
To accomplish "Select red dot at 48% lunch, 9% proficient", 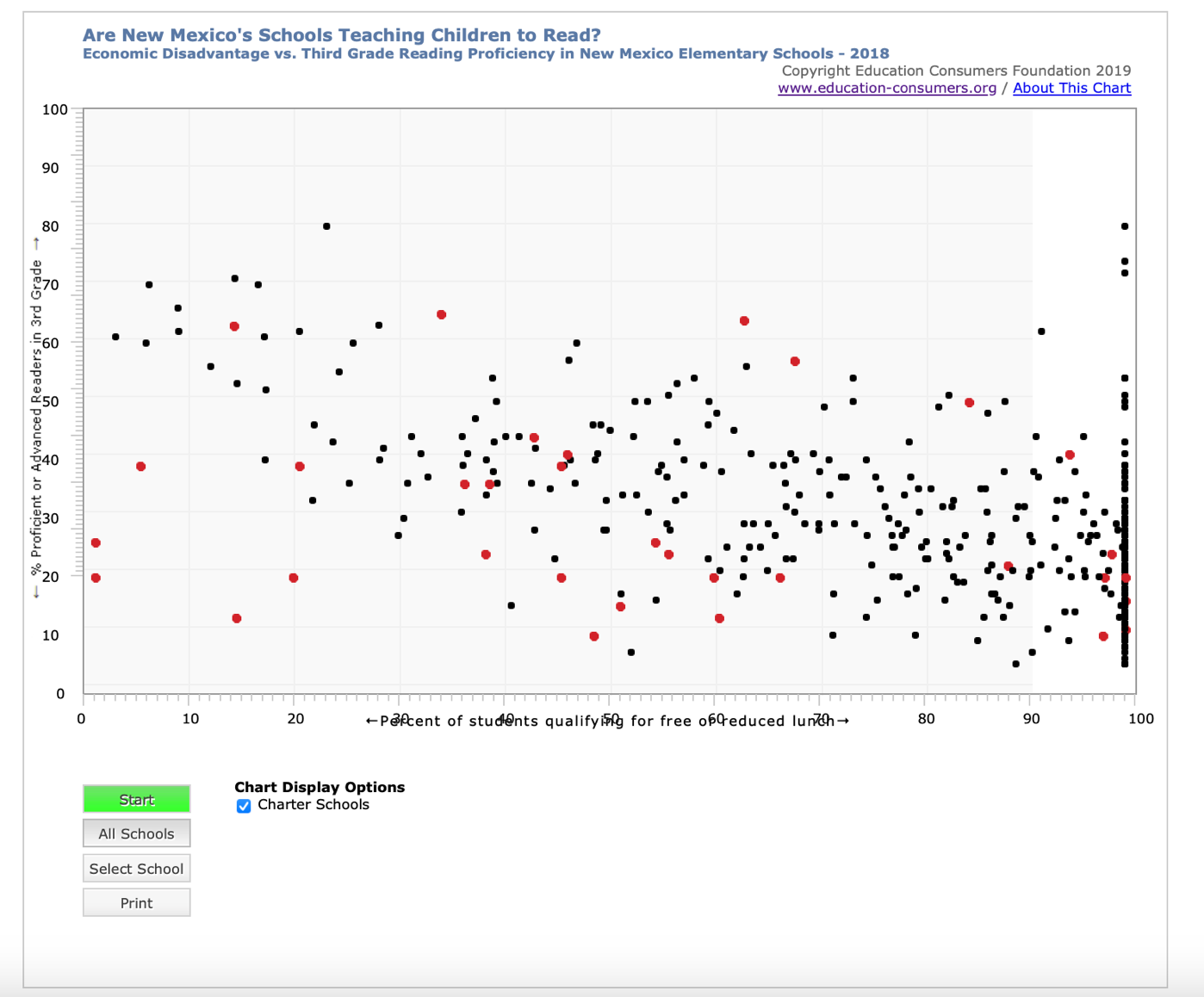I will pos(594,636).
